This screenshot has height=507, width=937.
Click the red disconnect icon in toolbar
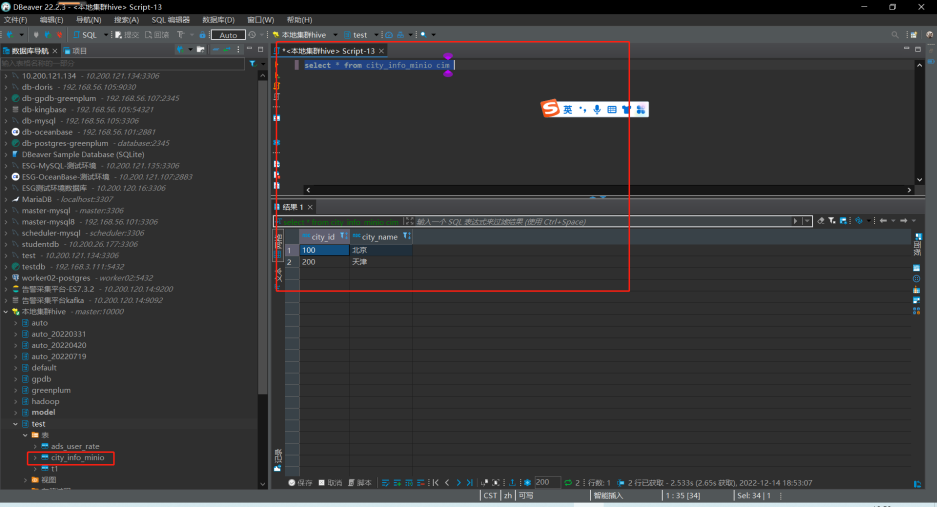59,35
